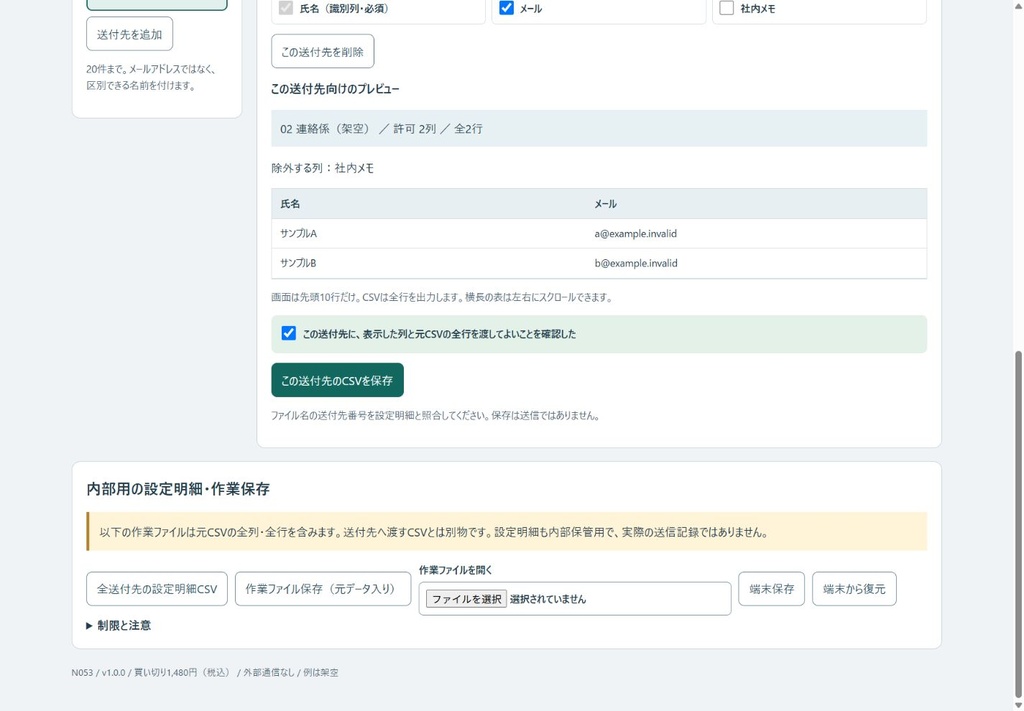
Task: Expand the 制限と注意 disclosure
Action: (118, 625)
